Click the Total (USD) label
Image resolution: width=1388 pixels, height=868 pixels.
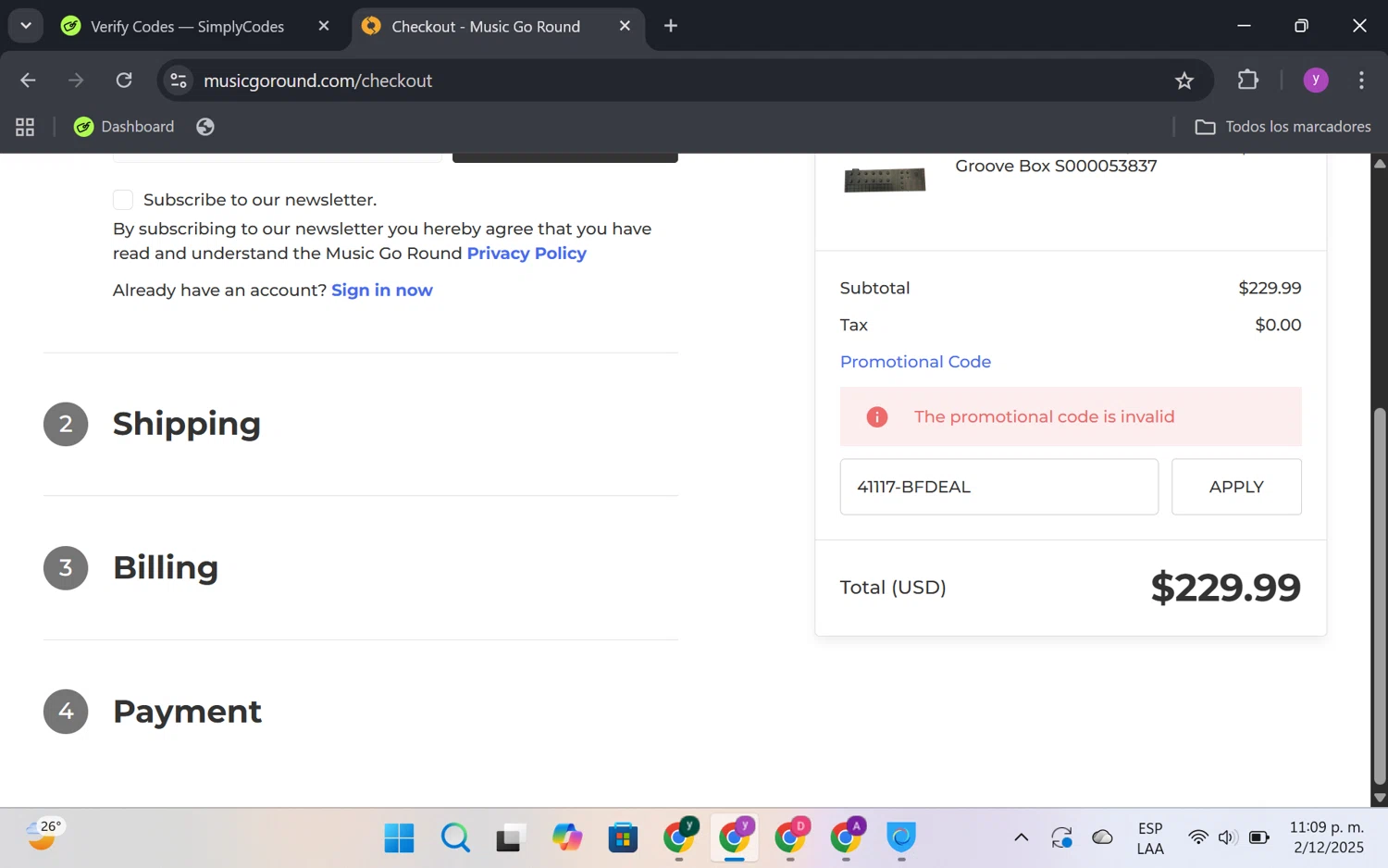(x=893, y=588)
